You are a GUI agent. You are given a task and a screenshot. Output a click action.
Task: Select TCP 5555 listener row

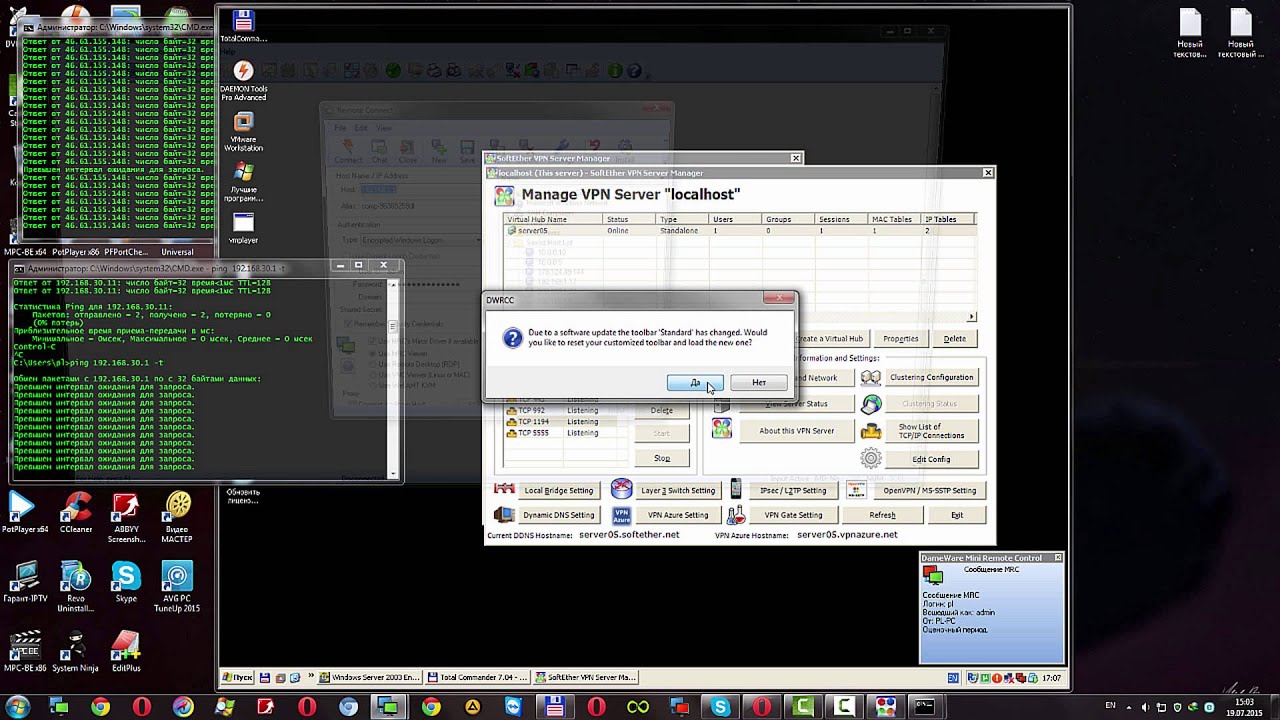[567, 433]
